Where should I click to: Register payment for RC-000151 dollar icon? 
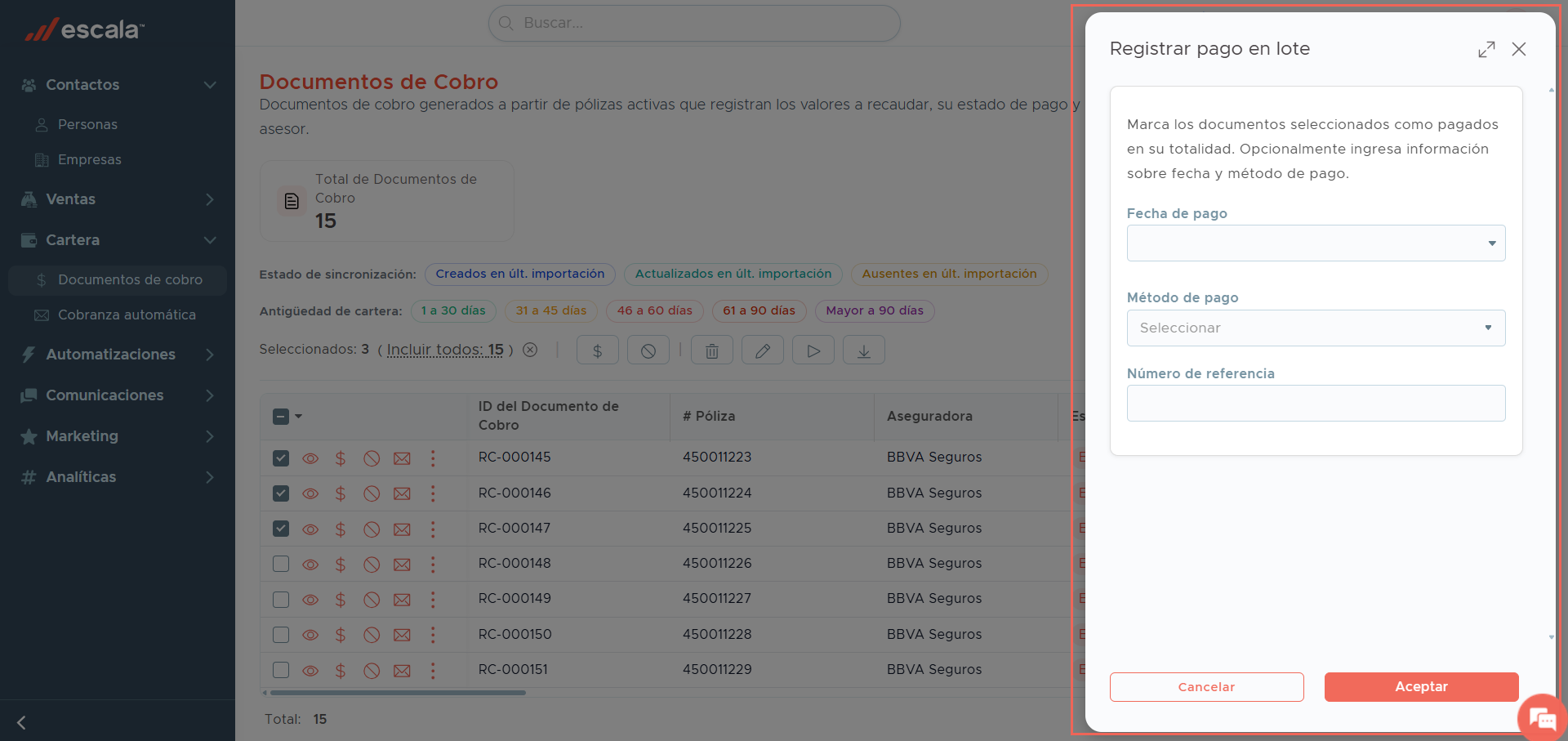click(341, 671)
